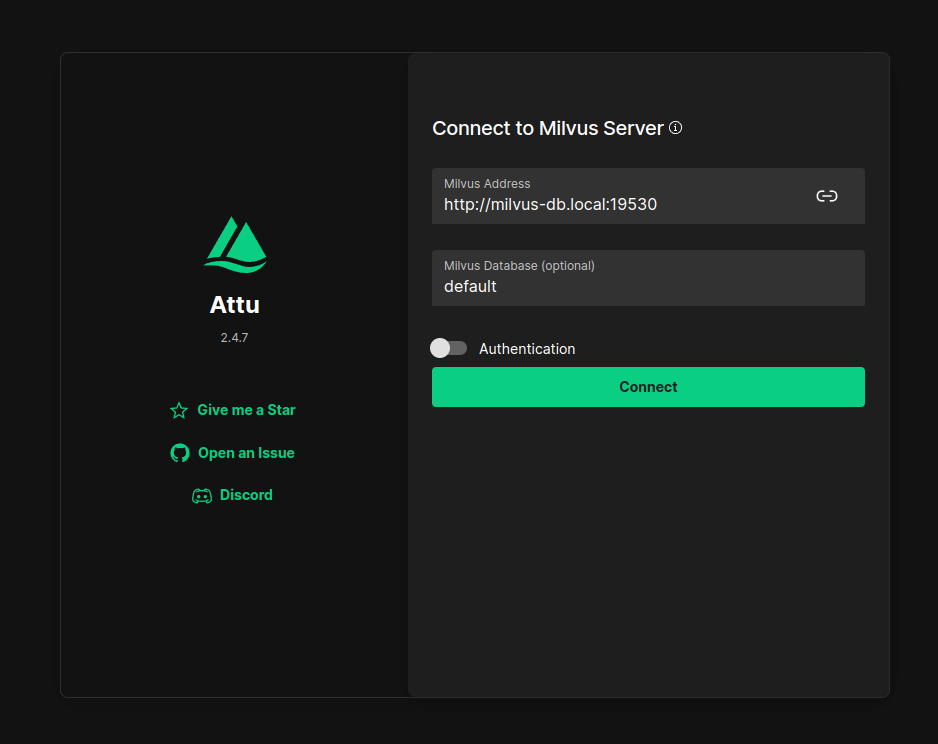Click the chain link icon in the address field
This screenshot has height=744, width=938.
click(x=827, y=196)
